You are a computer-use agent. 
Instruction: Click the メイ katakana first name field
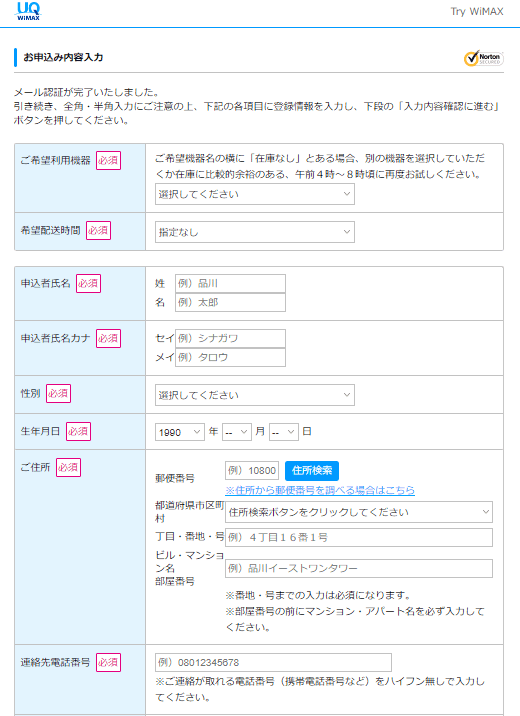click(230, 358)
